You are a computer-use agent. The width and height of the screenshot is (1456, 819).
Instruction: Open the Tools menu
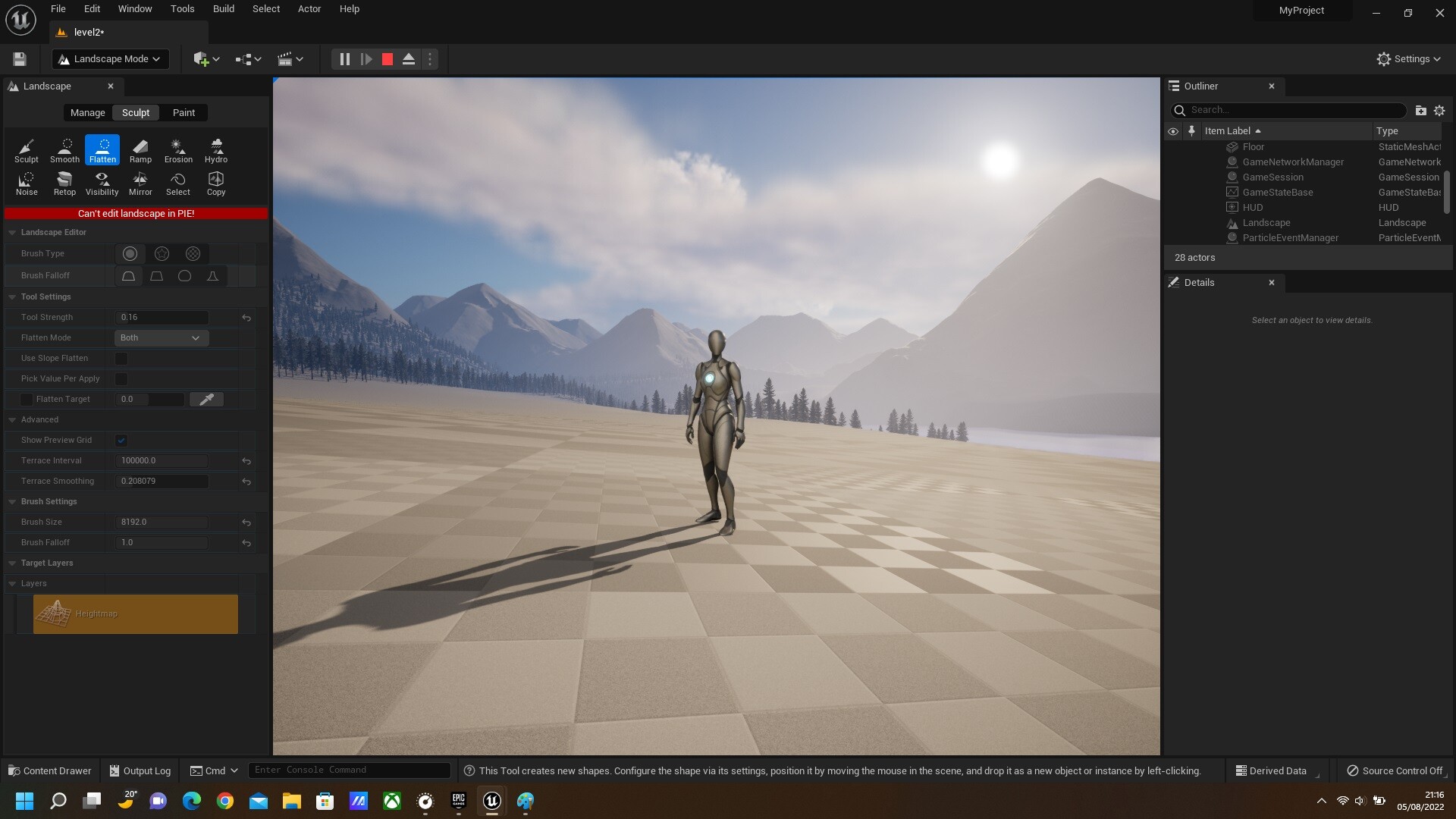tap(182, 9)
